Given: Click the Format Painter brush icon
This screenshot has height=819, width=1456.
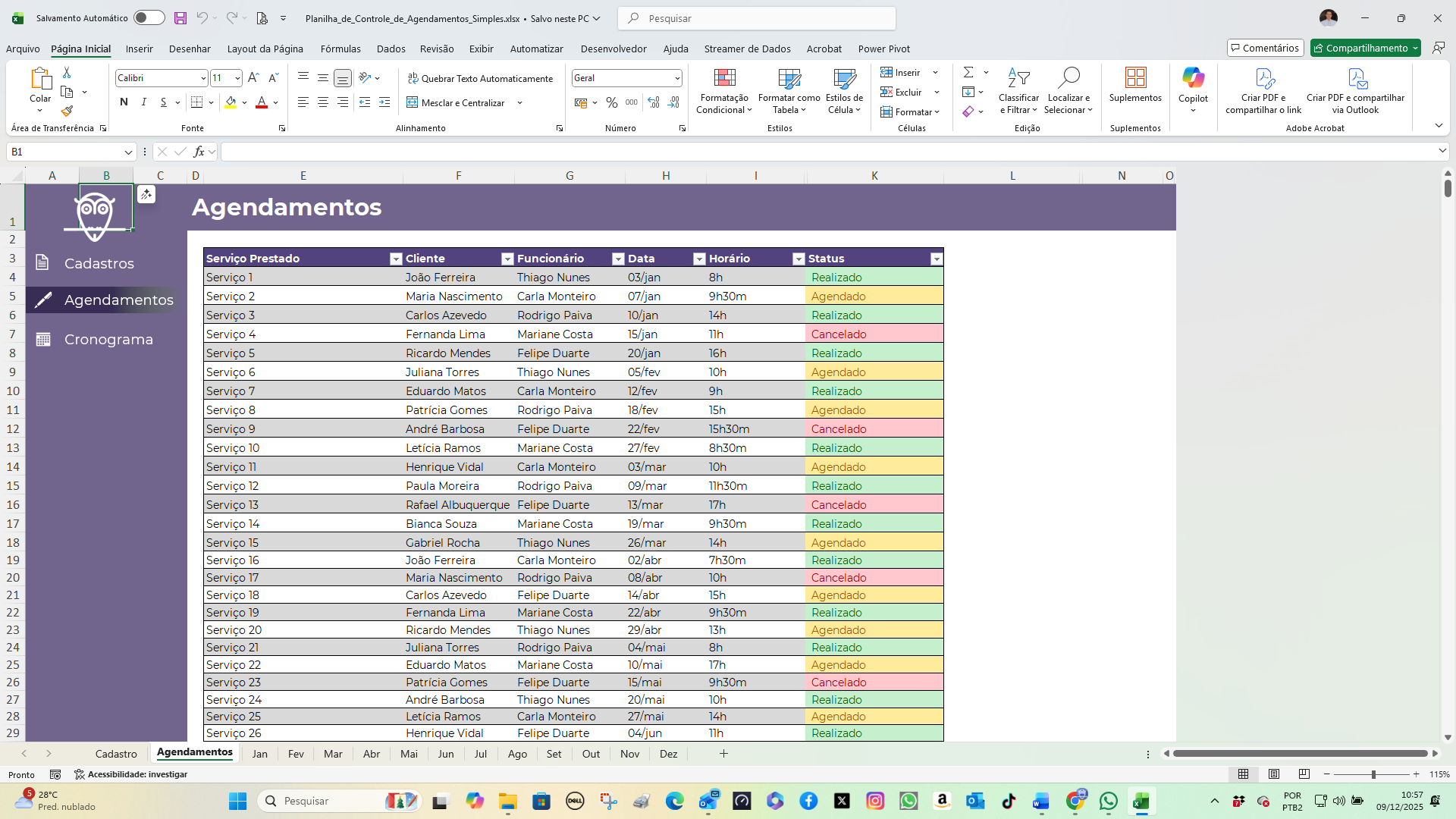Looking at the screenshot, I should click(x=67, y=111).
